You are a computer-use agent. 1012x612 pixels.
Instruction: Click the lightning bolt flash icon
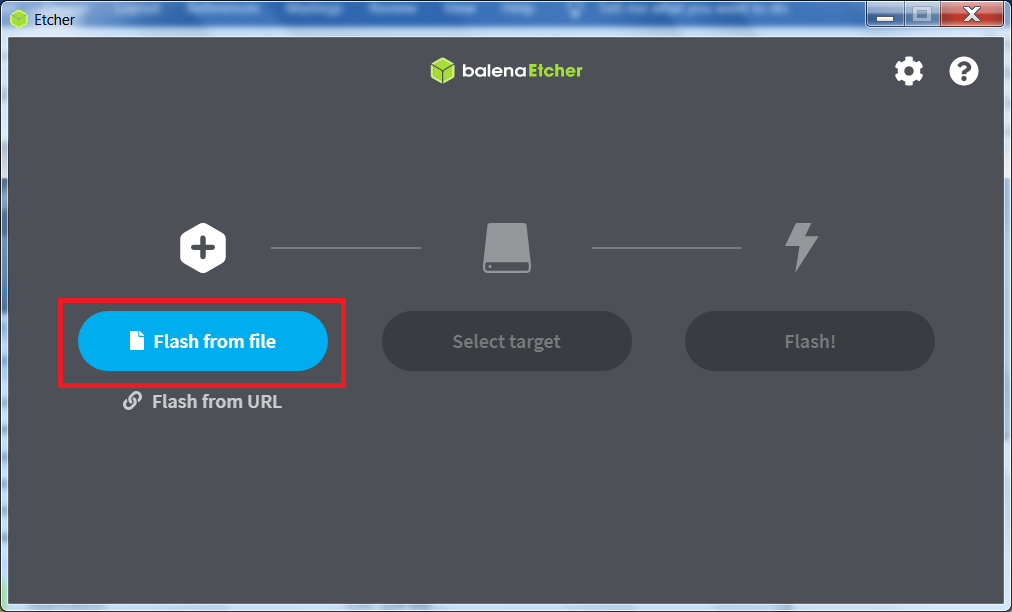point(801,247)
